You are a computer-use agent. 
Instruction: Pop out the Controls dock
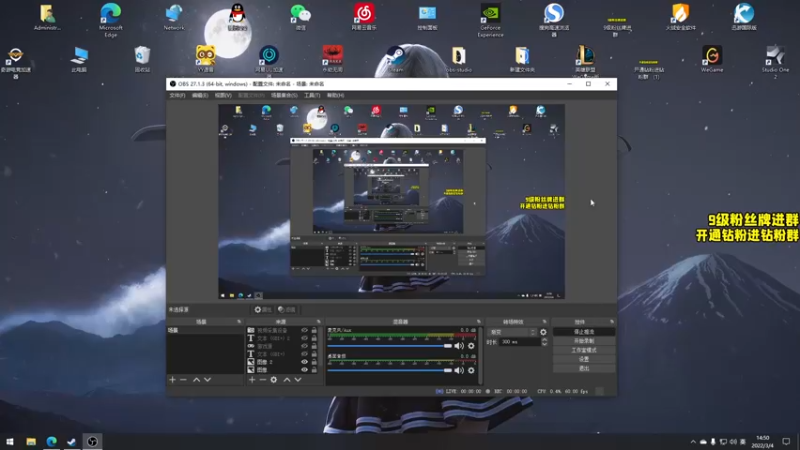click(x=612, y=322)
